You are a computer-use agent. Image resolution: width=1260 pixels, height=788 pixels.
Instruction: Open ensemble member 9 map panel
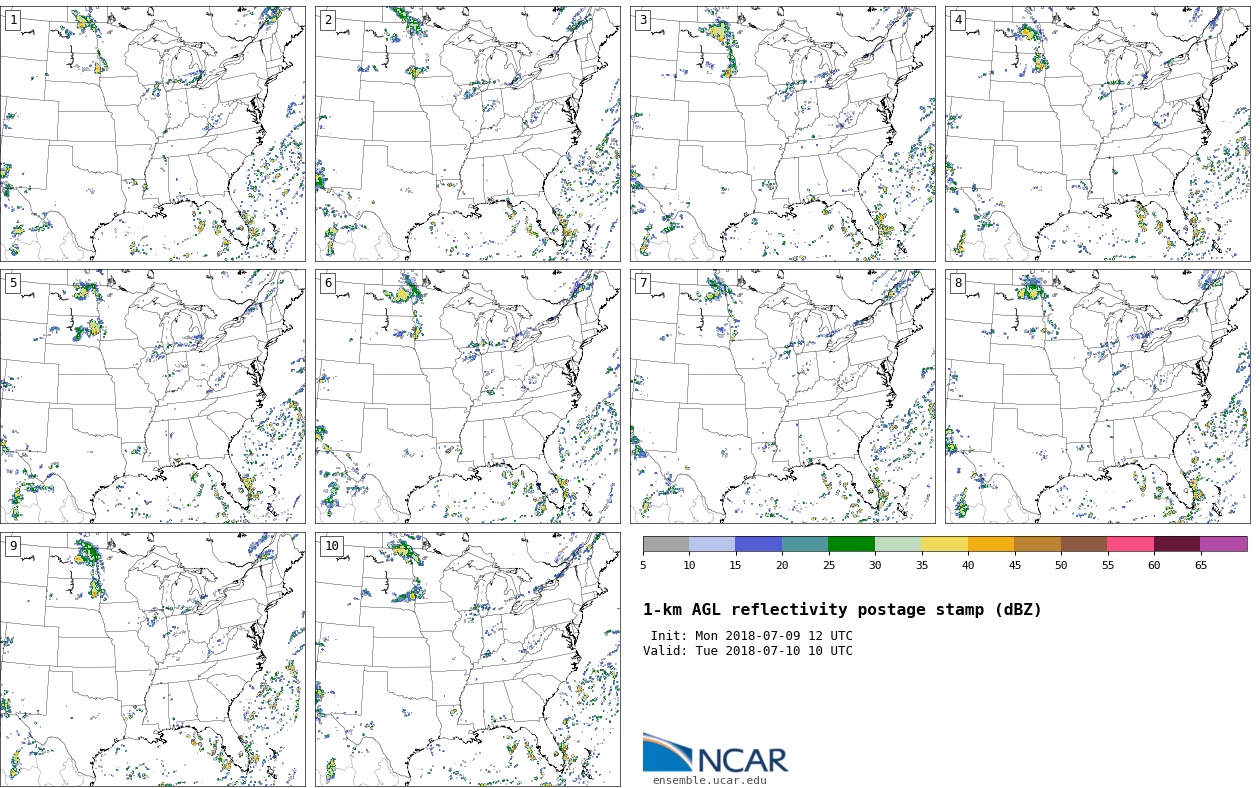[x=152, y=659]
